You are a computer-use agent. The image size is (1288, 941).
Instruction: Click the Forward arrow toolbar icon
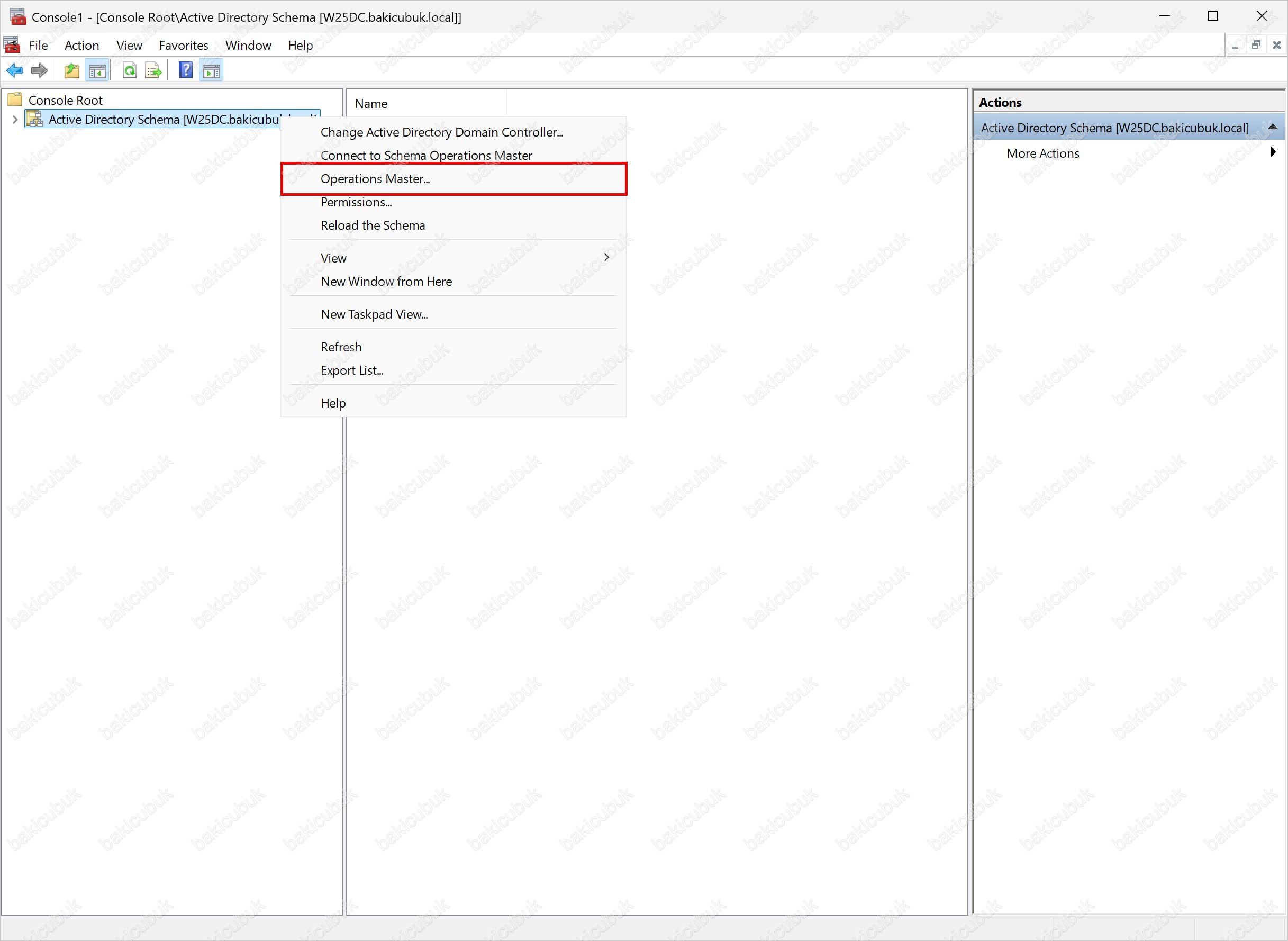pyautogui.click(x=39, y=70)
